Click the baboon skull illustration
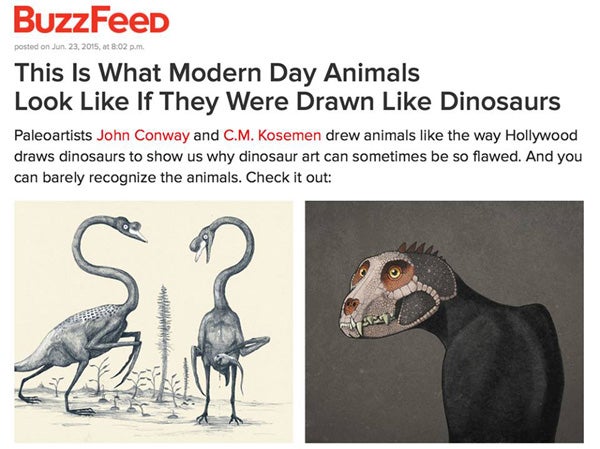Image resolution: width=600 pixels, height=449 pixels. point(444,322)
